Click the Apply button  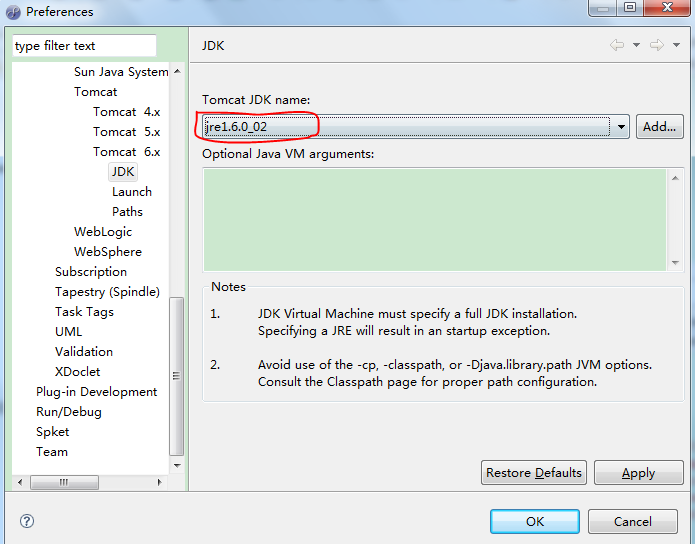[x=638, y=473]
